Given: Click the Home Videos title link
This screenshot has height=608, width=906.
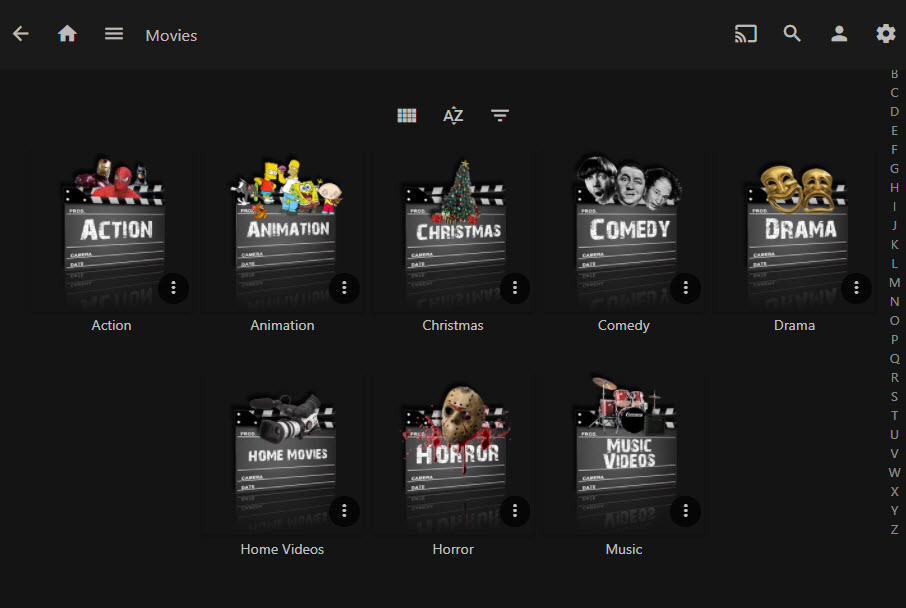Looking at the screenshot, I should pos(282,549).
